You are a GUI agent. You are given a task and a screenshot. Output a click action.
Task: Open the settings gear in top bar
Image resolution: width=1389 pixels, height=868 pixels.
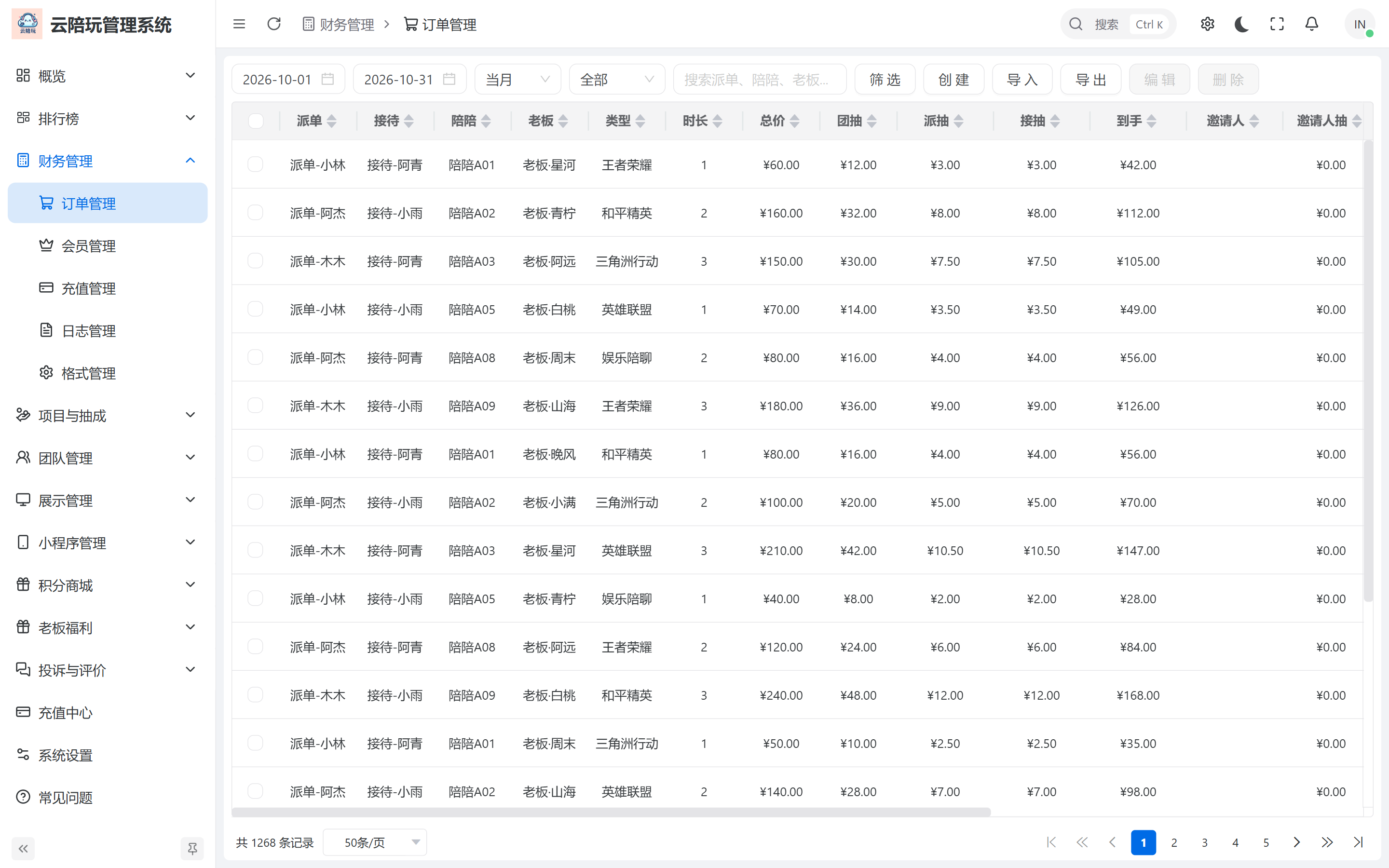(x=1207, y=24)
